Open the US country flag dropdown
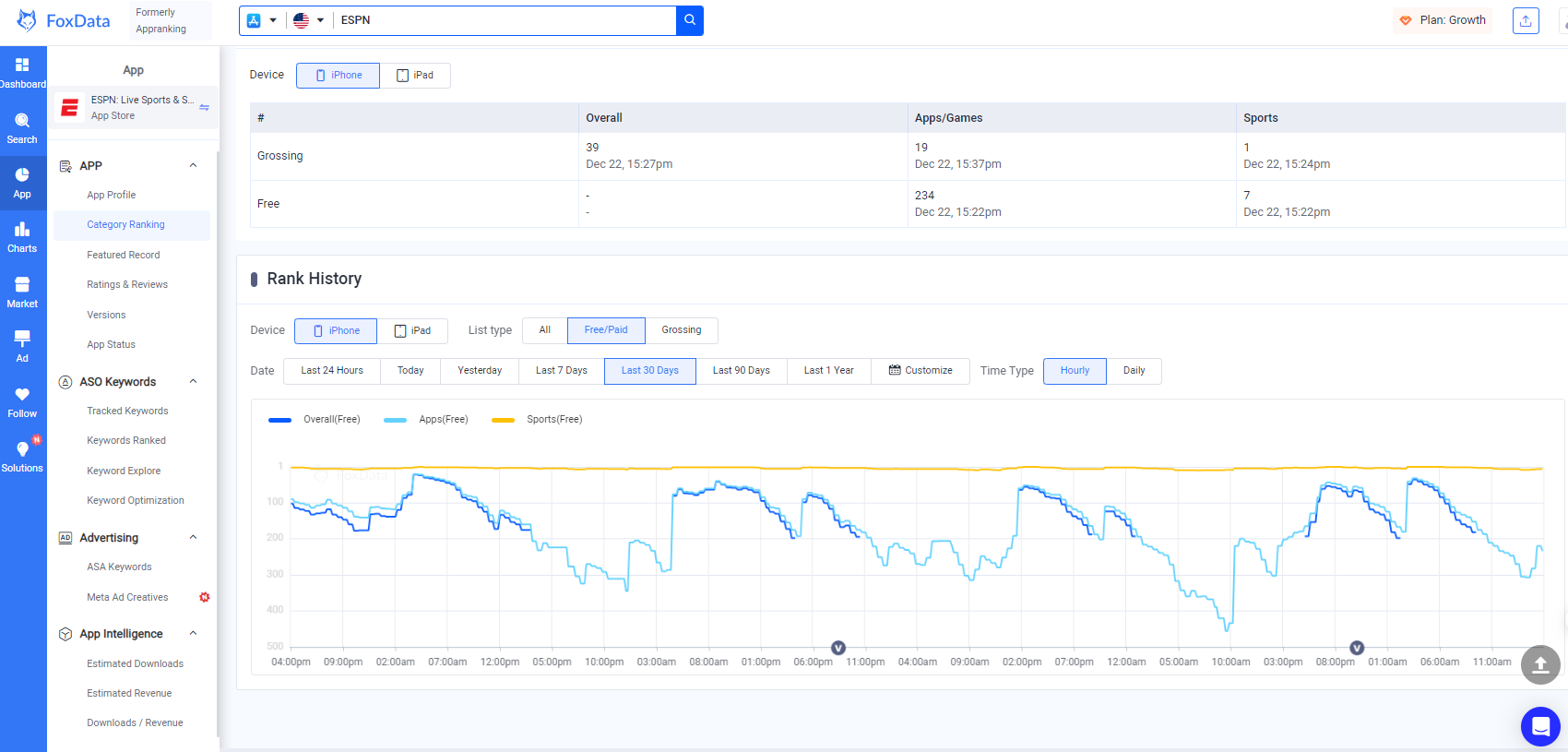The image size is (1568, 752). pyautogui.click(x=309, y=20)
